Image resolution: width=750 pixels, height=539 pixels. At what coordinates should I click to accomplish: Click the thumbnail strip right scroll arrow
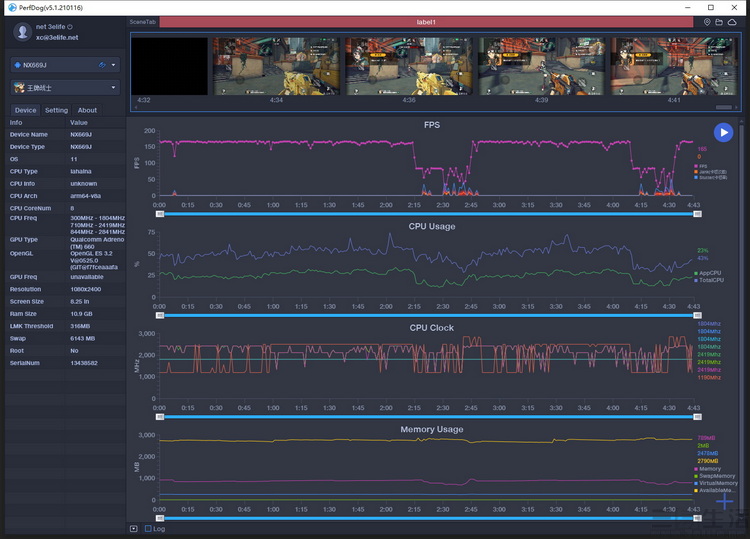(736, 107)
